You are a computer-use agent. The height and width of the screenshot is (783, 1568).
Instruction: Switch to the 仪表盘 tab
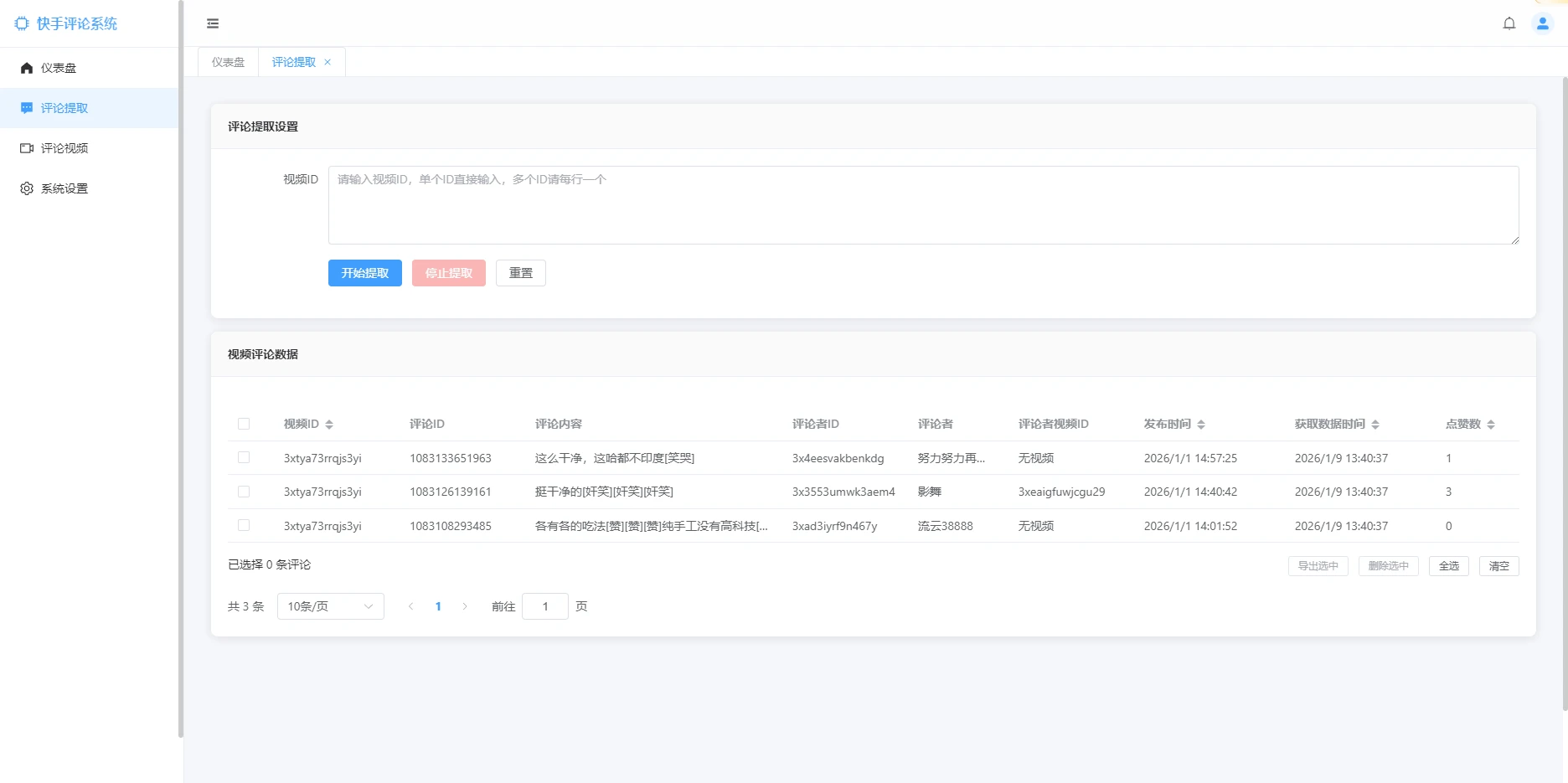[x=227, y=61]
